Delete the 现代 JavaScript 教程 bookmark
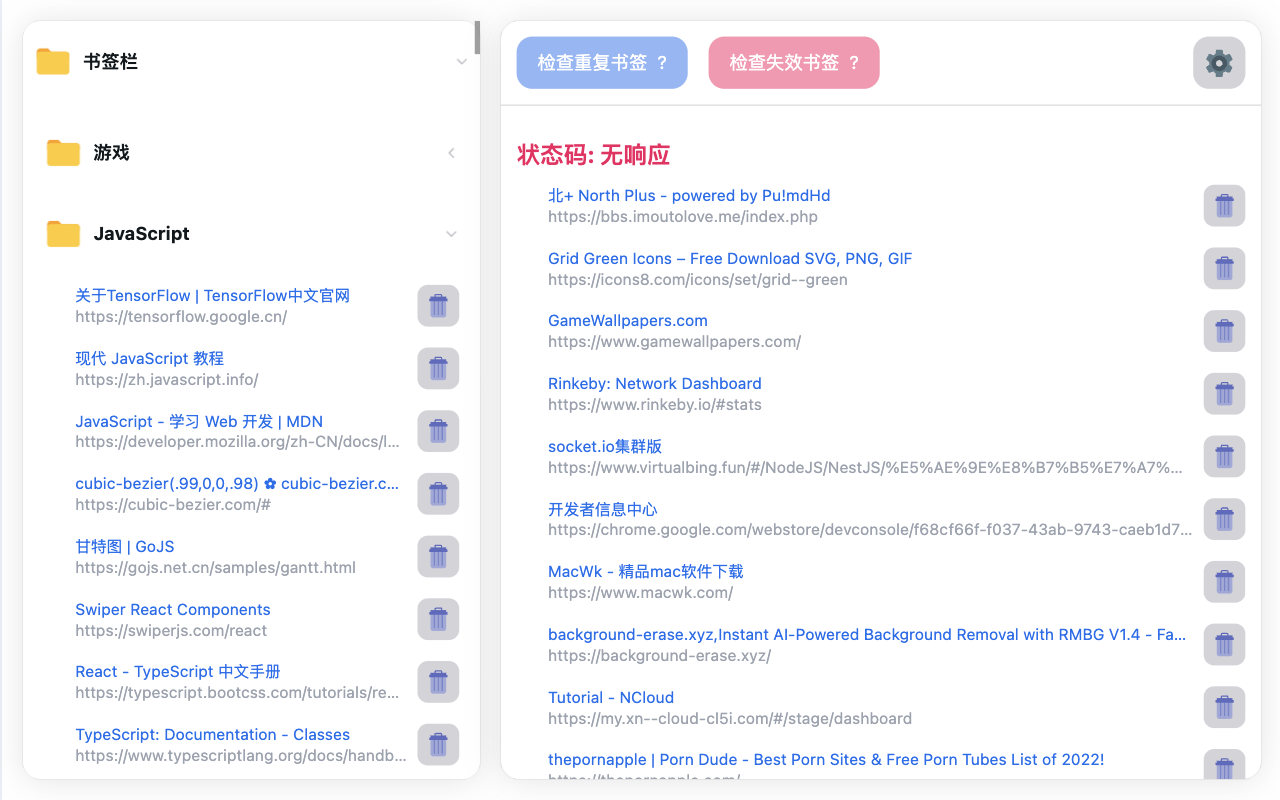Image resolution: width=1280 pixels, height=800 pixels. point(438,368)
